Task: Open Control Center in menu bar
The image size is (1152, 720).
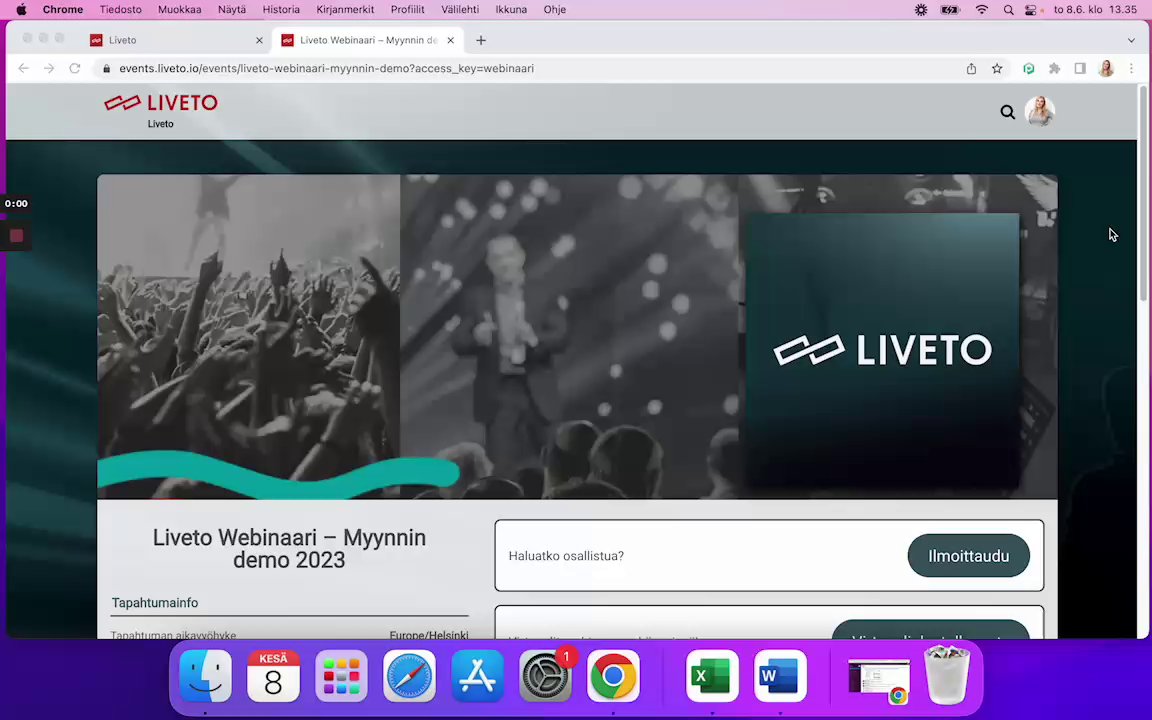Action: click(x=1032, y=10)
